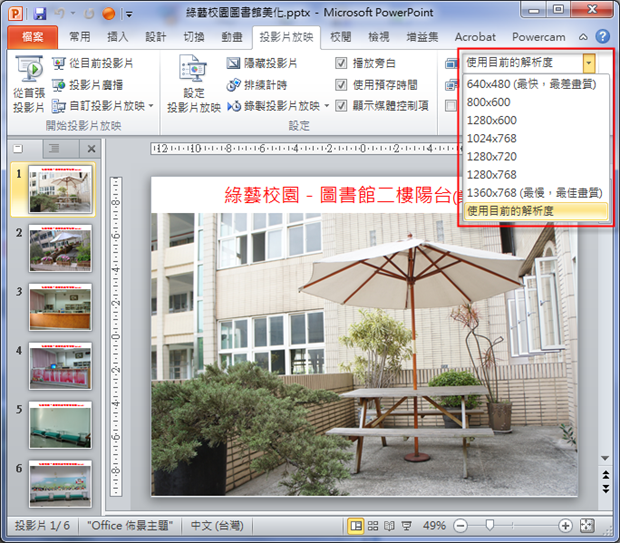Image resolution: width=620 pixels, height=543 pixels.
Task: Click the Undo arrow icon
Action: [60, 13]
